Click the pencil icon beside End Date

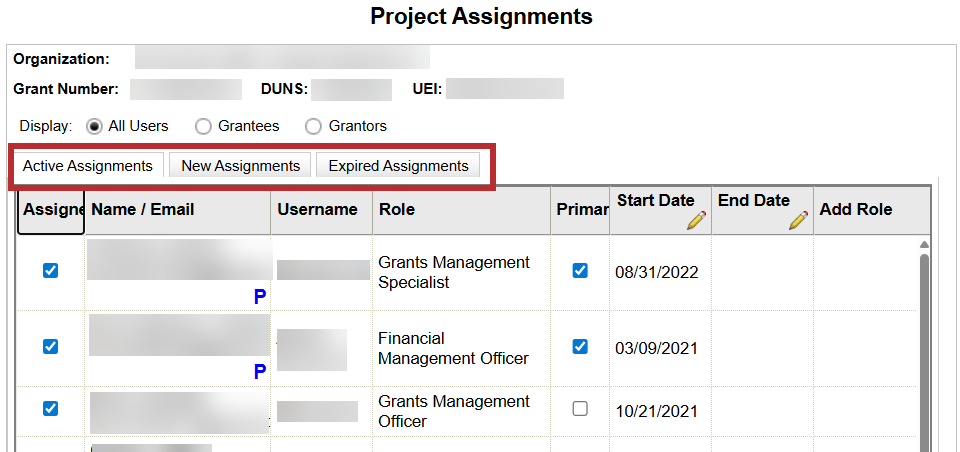point(798,221)
